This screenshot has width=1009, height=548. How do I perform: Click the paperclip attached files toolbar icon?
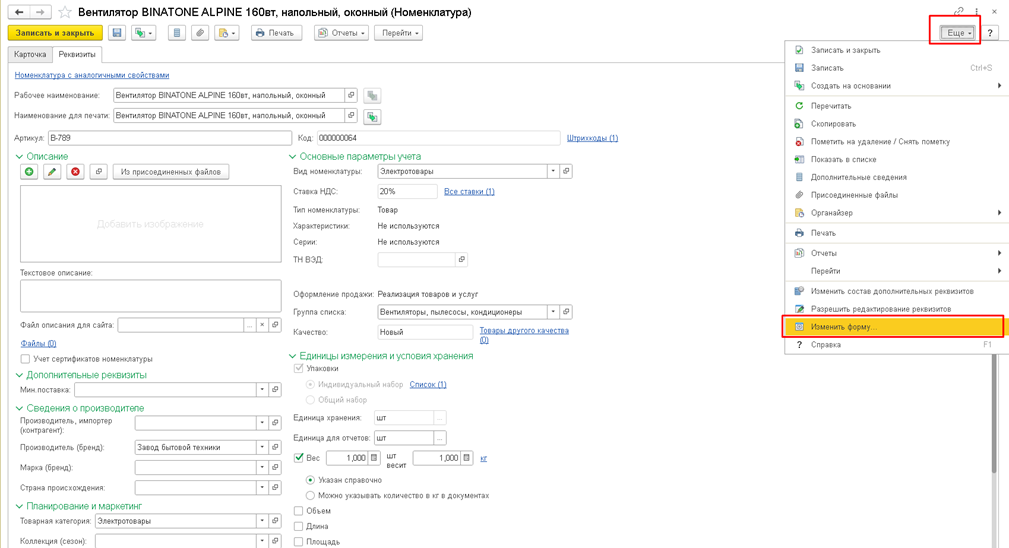(x=200, y=33)
